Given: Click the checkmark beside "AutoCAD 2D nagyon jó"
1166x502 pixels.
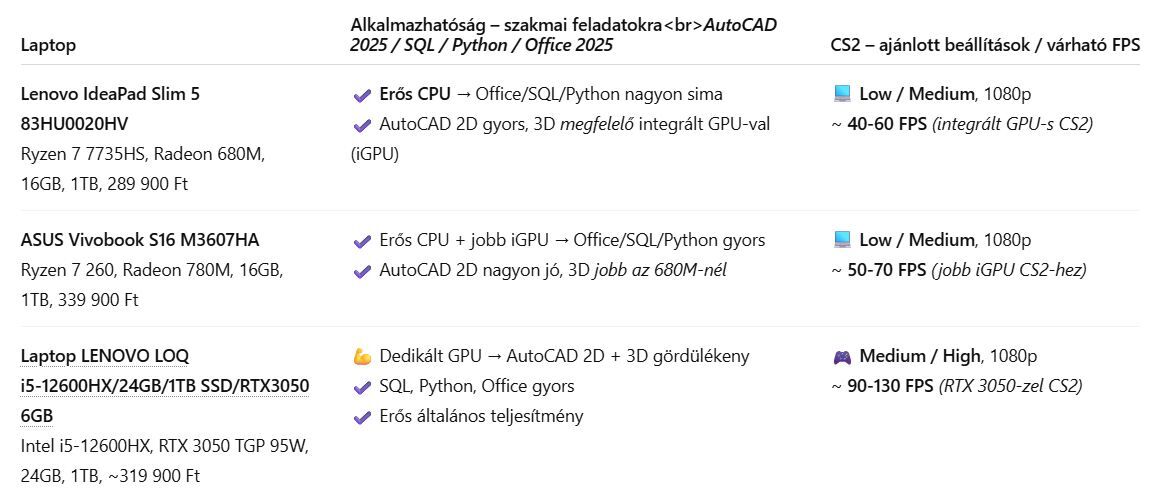Looking at the screenshot, I should click(x=362, y=271).
